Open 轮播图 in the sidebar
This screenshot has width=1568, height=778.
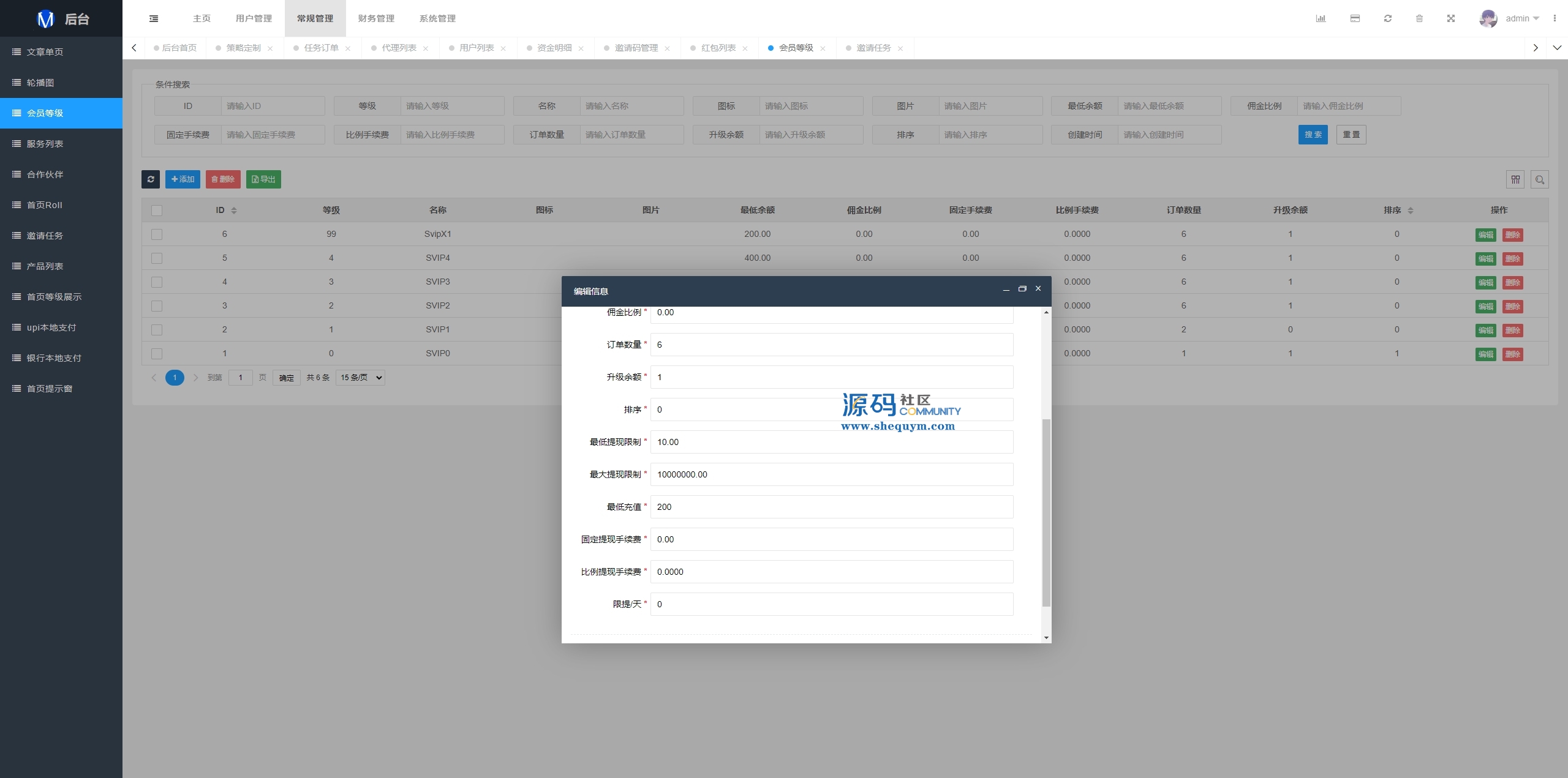[x=61, y=83]
